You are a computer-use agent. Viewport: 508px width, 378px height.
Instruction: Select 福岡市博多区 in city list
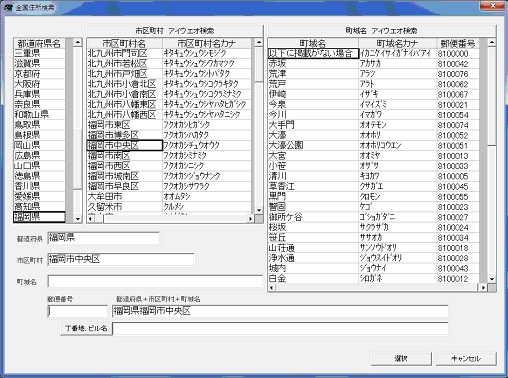(x=125, y=135)
